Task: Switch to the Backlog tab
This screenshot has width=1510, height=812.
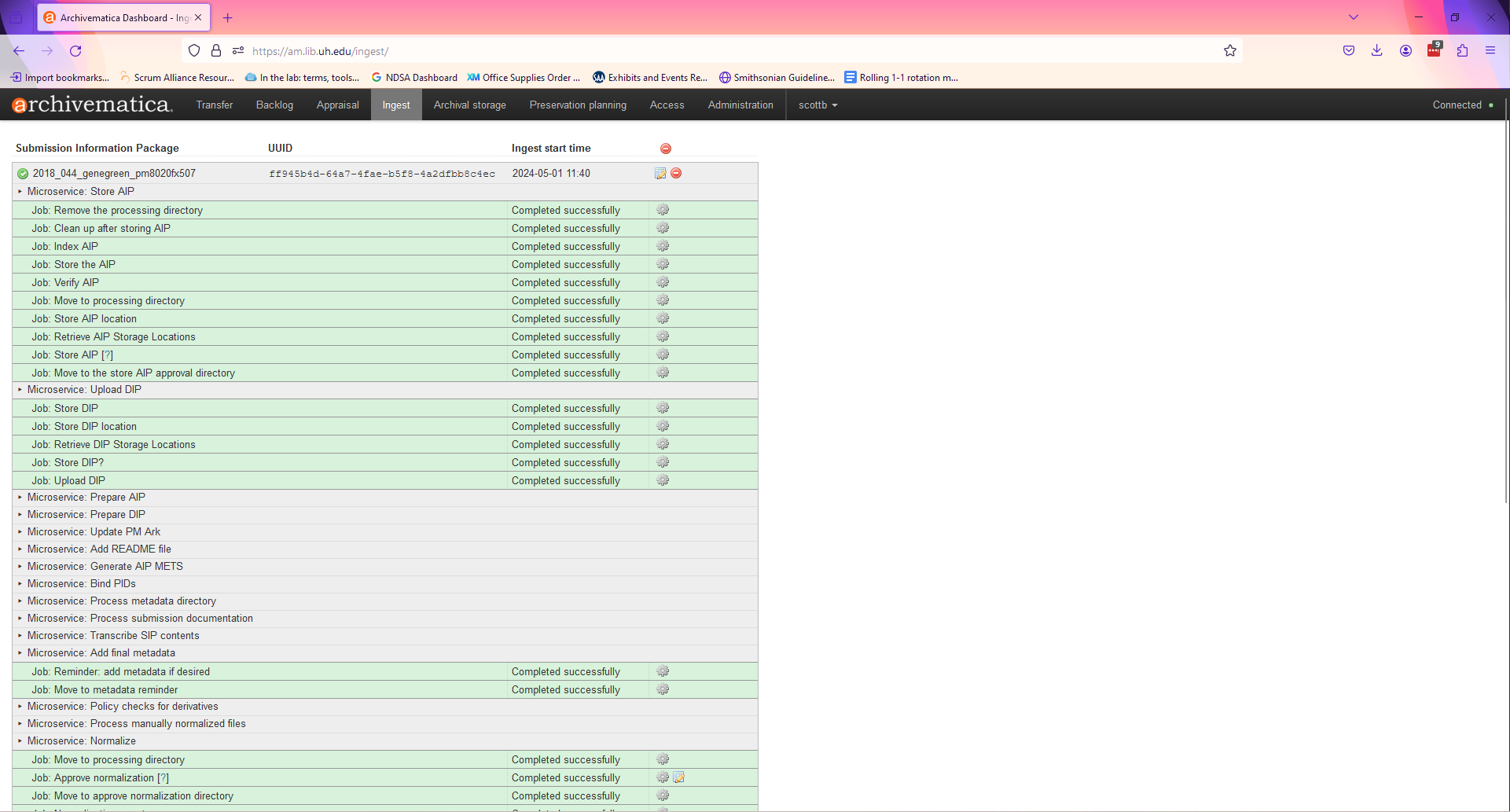Action: pos(274,105)
